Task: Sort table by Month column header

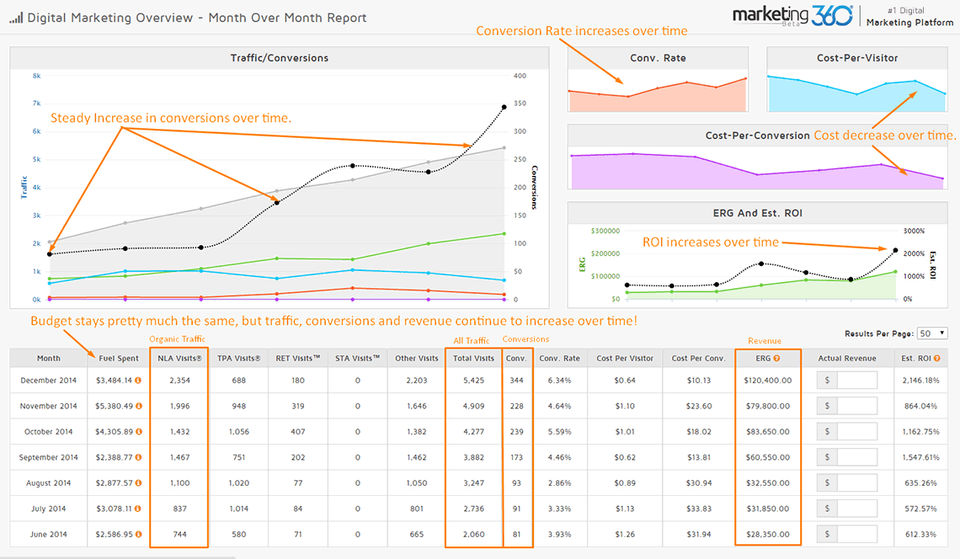Action: tap(48, 358)
